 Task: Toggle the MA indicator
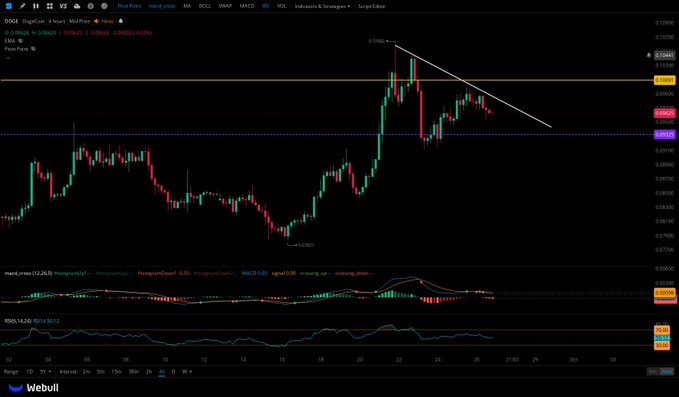(x=187, y=6)
